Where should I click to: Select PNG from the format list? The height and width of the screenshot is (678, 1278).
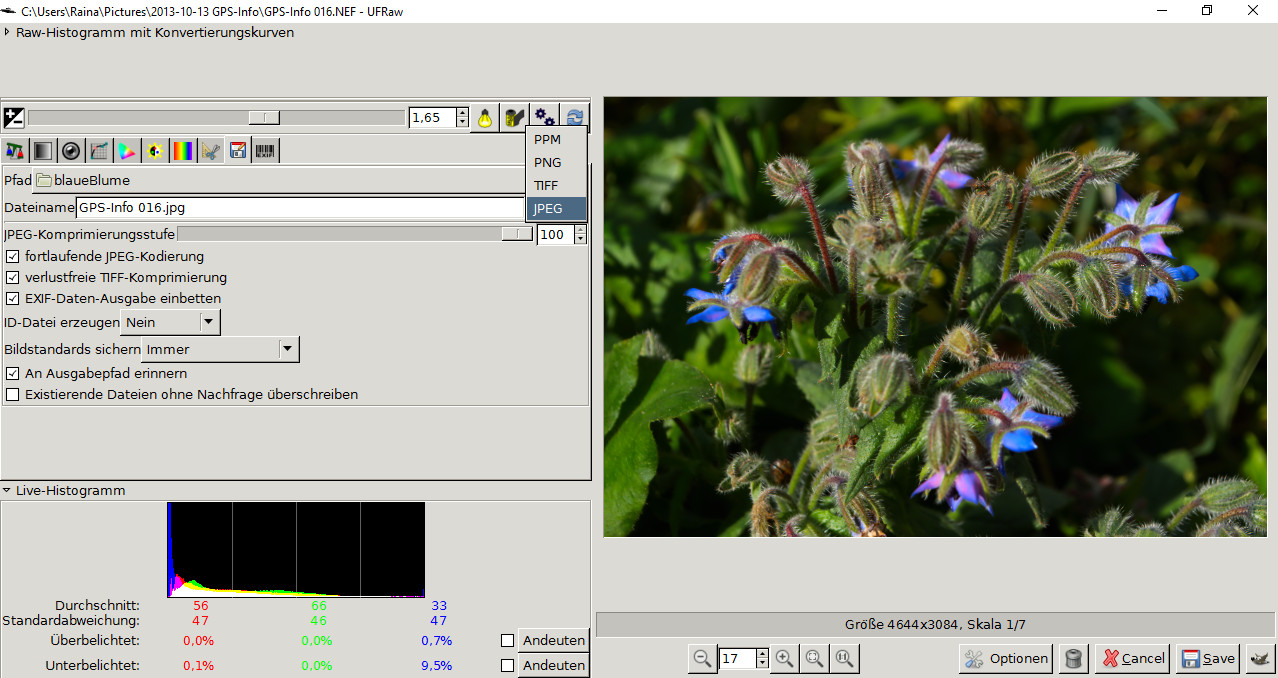pos(548,162)
